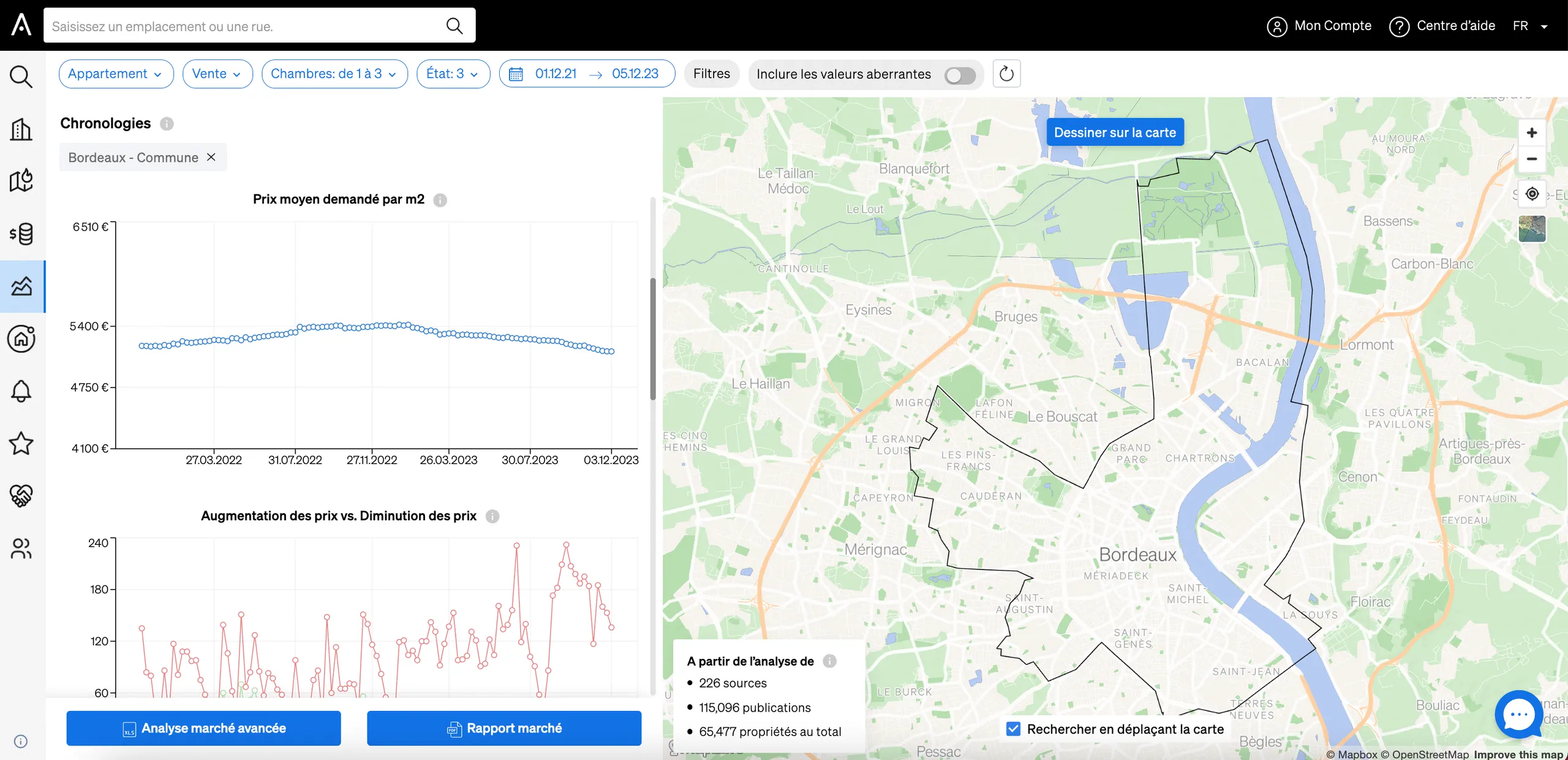Screen dimensions: 1568x760
Task: Click info icon beside A partir de l'analyse de
Action: point(829,661)
